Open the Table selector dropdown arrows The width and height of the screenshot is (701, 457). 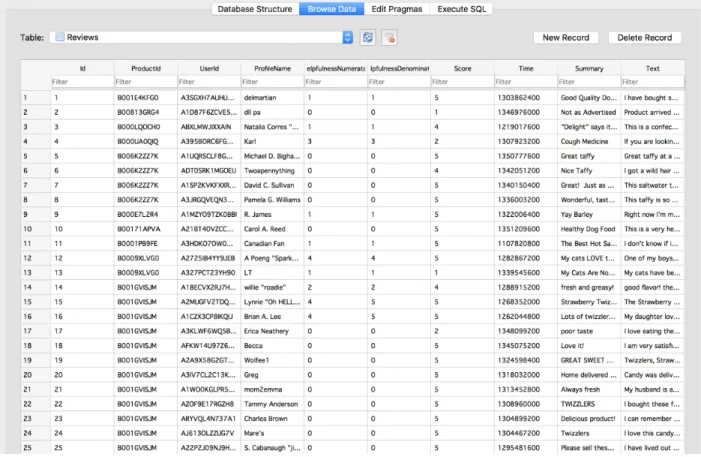[347, 38]
